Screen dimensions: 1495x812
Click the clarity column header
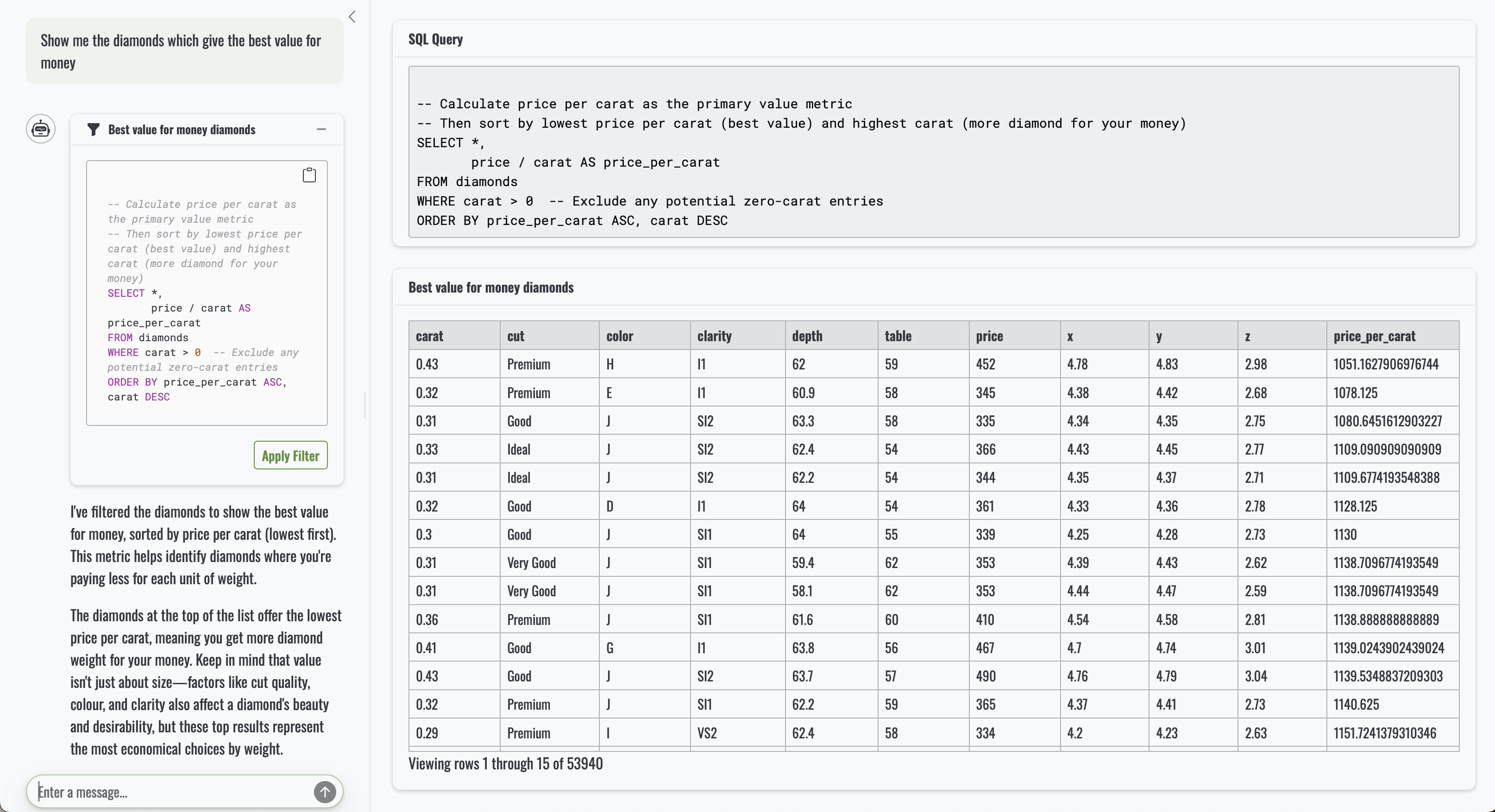click(x=715, y=336)
